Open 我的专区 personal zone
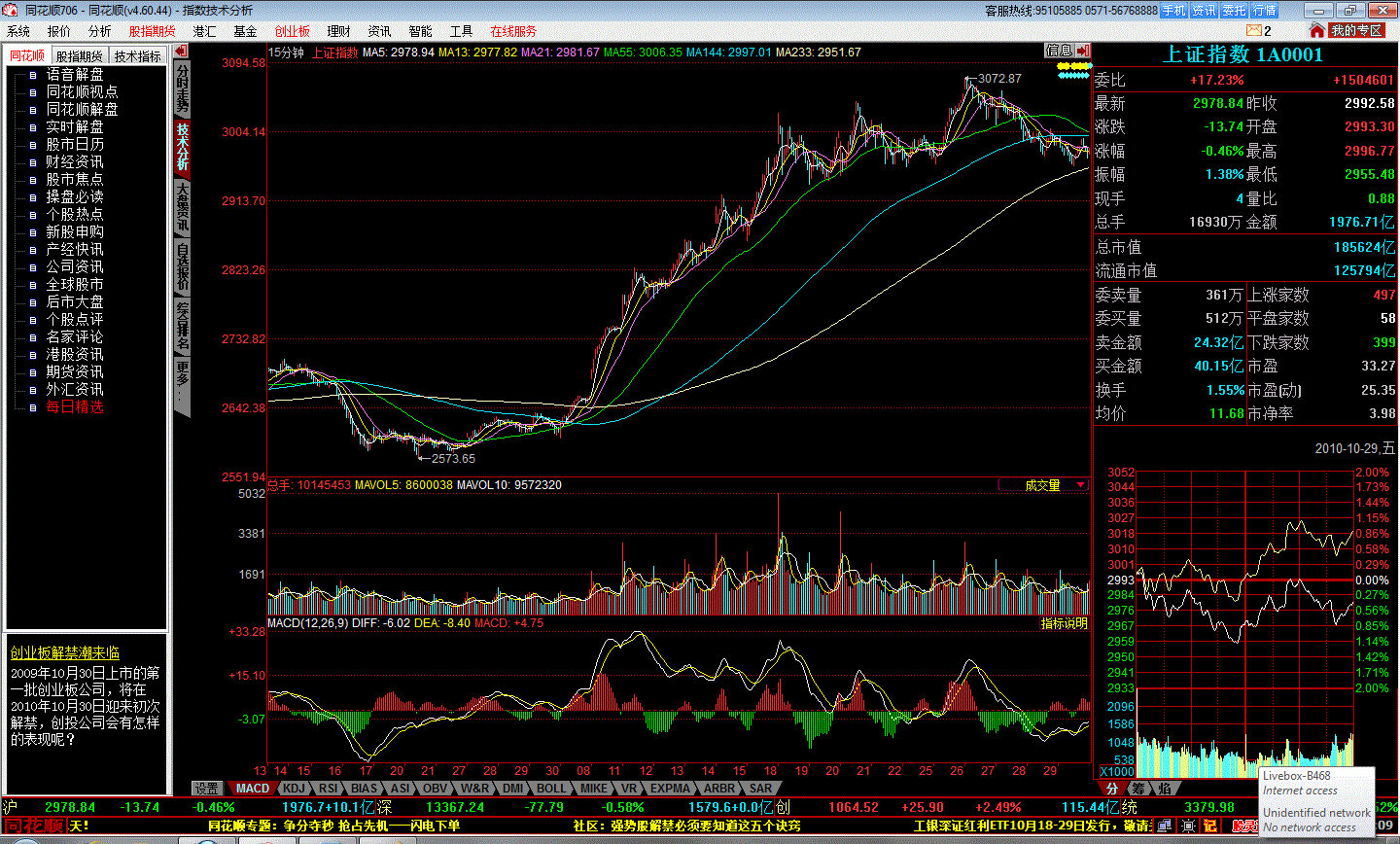The width and height of the screenshot is (1400, 844). coord(1356,30)
